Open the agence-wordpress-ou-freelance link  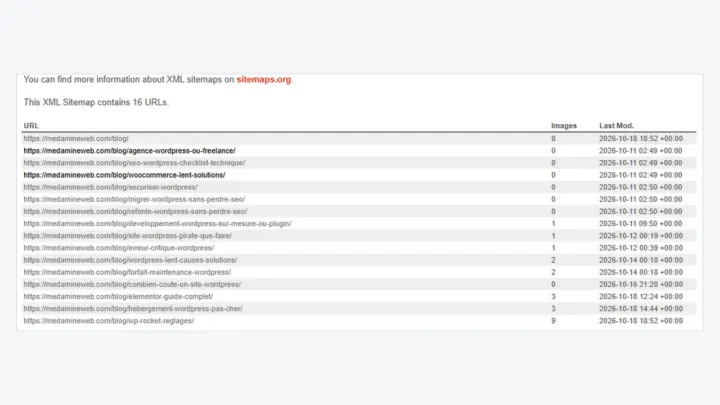coord(129,151)
